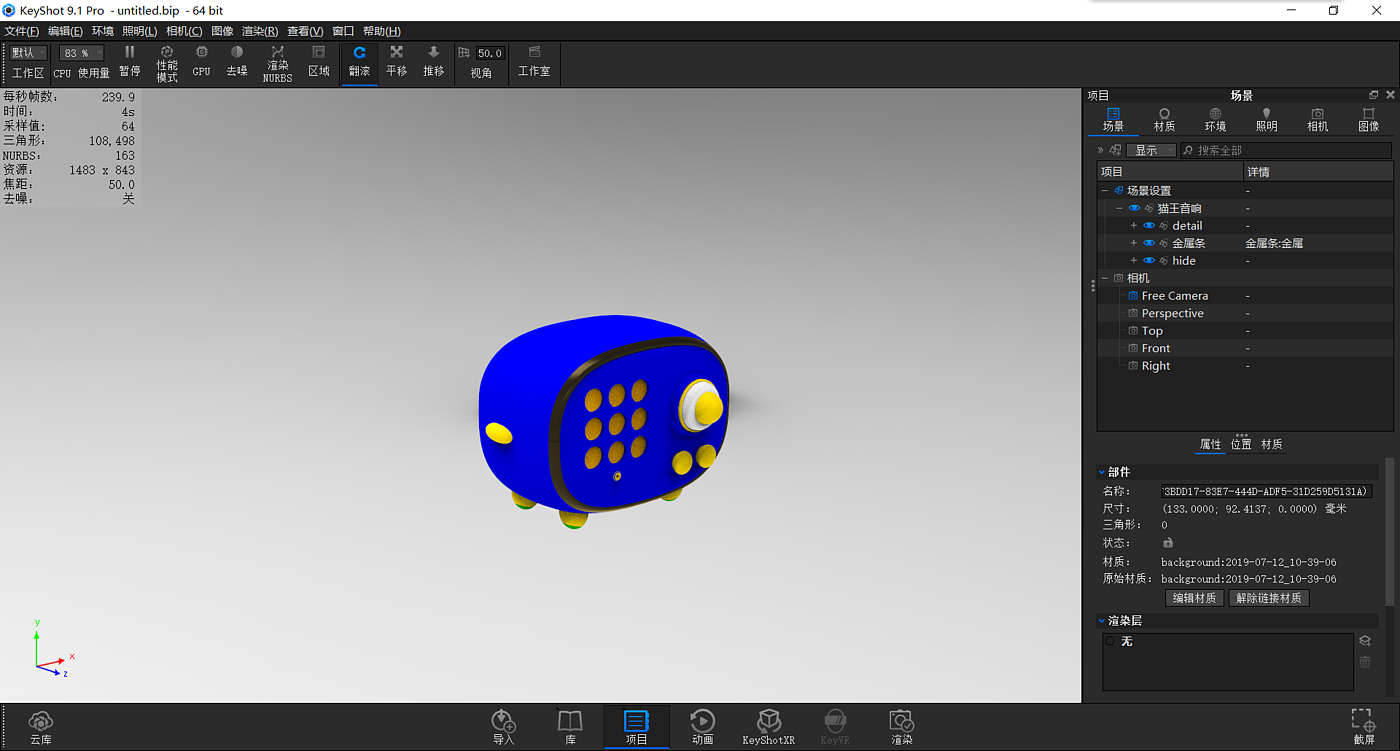Switch to the 材质 tab in project panel

[x=1164, y=119]
